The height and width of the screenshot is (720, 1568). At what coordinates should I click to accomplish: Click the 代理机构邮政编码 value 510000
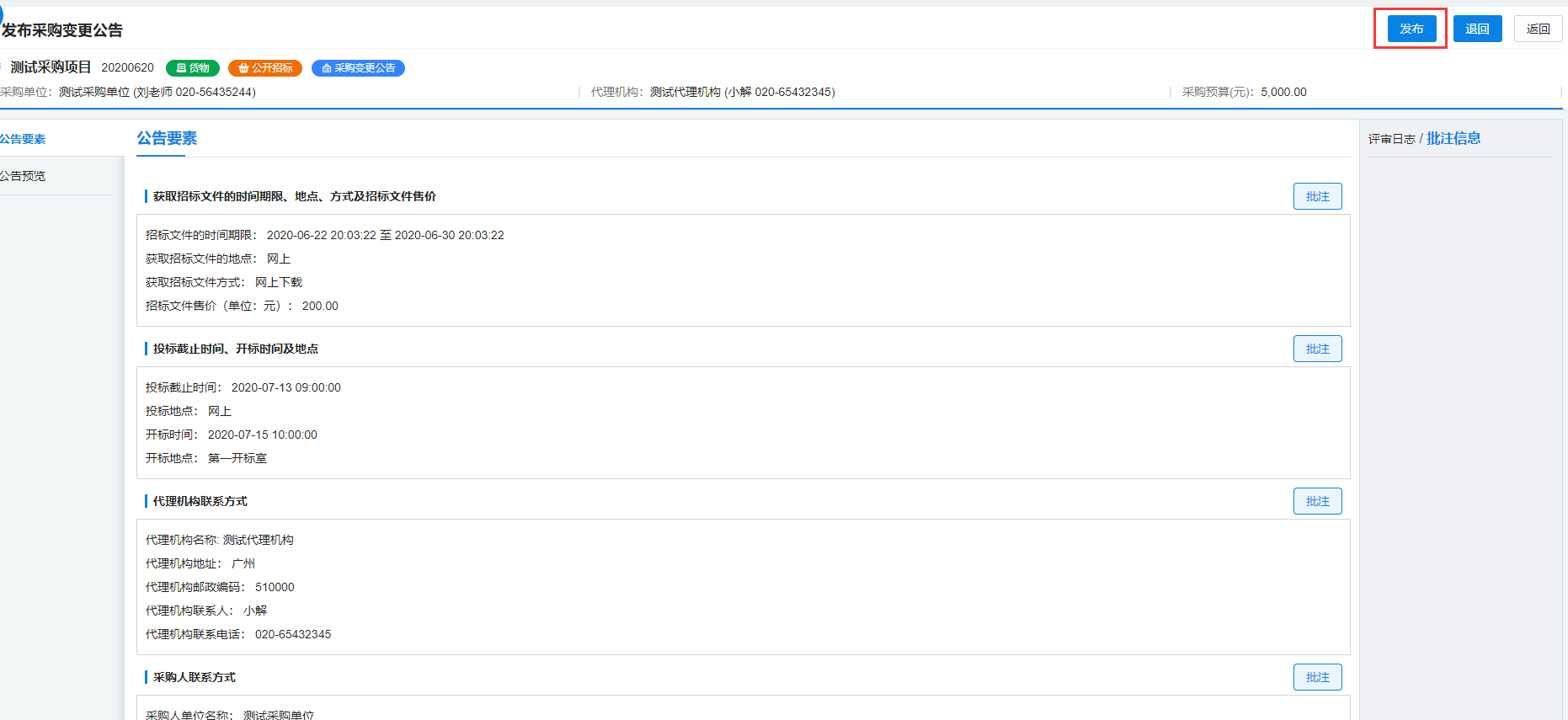point(275,587)
